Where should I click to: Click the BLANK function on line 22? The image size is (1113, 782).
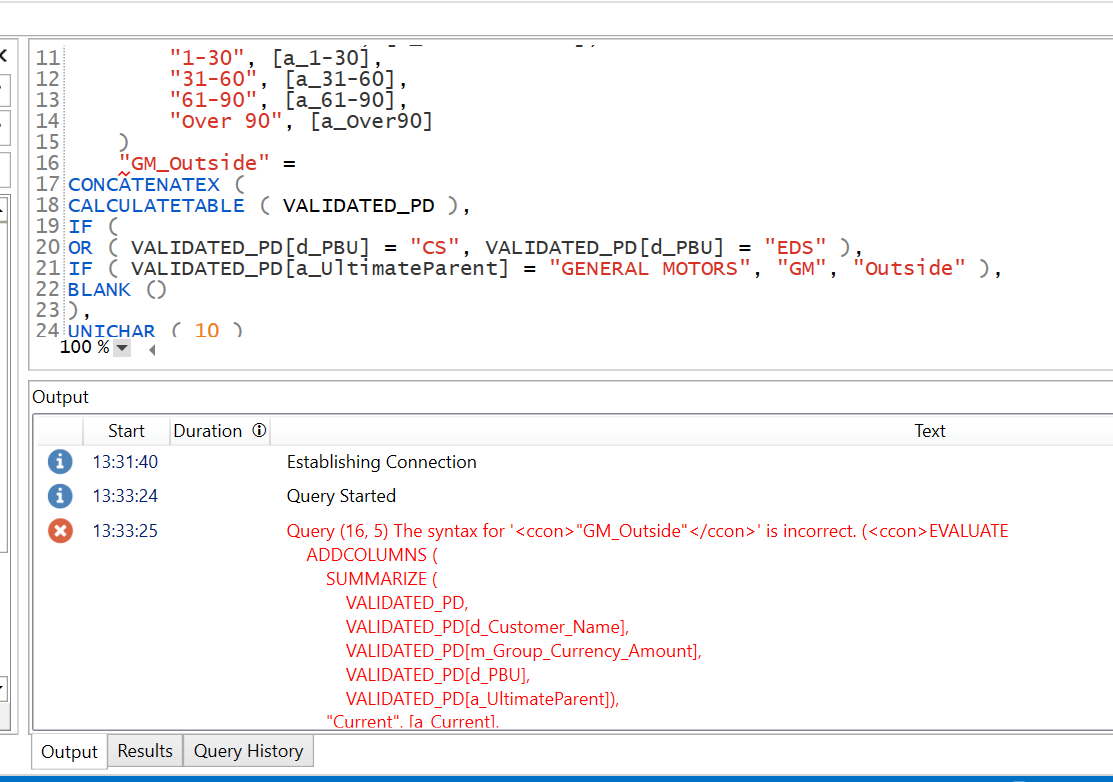[x=99, y=290]
